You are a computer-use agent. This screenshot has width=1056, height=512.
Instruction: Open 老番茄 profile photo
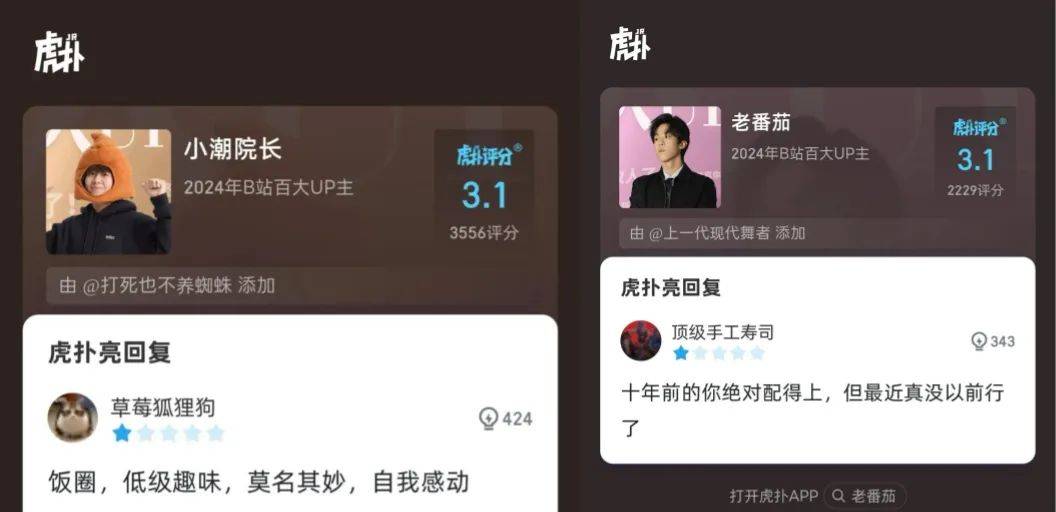point(670,157)
